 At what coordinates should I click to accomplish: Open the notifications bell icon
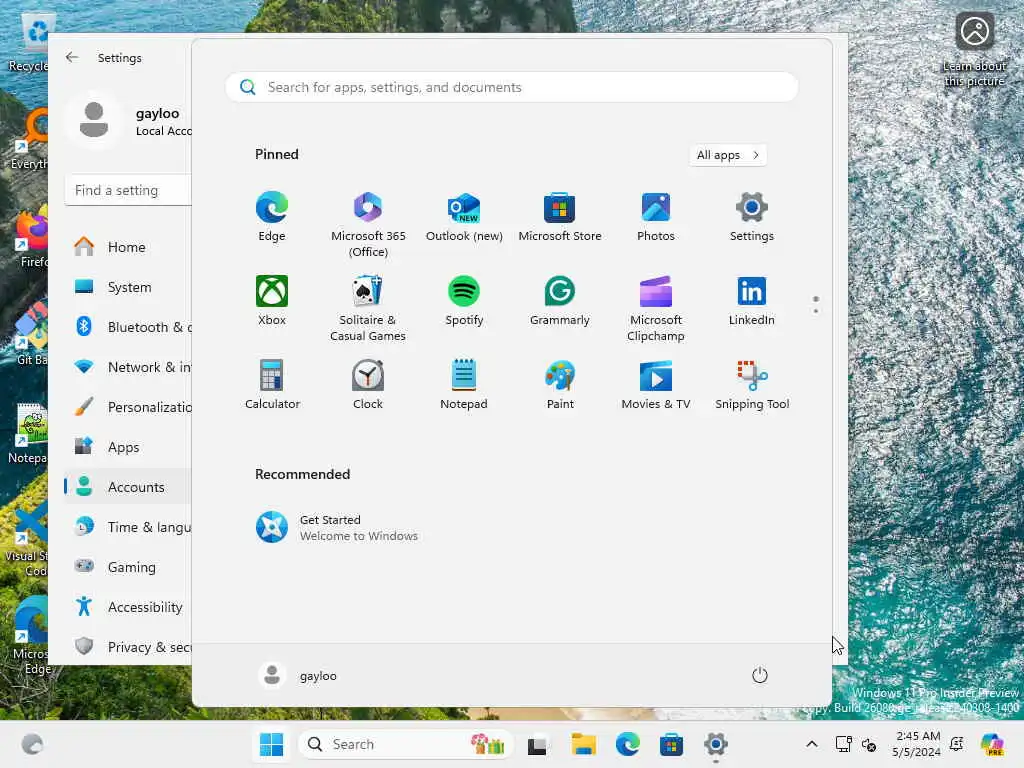(x=956, y=744)
